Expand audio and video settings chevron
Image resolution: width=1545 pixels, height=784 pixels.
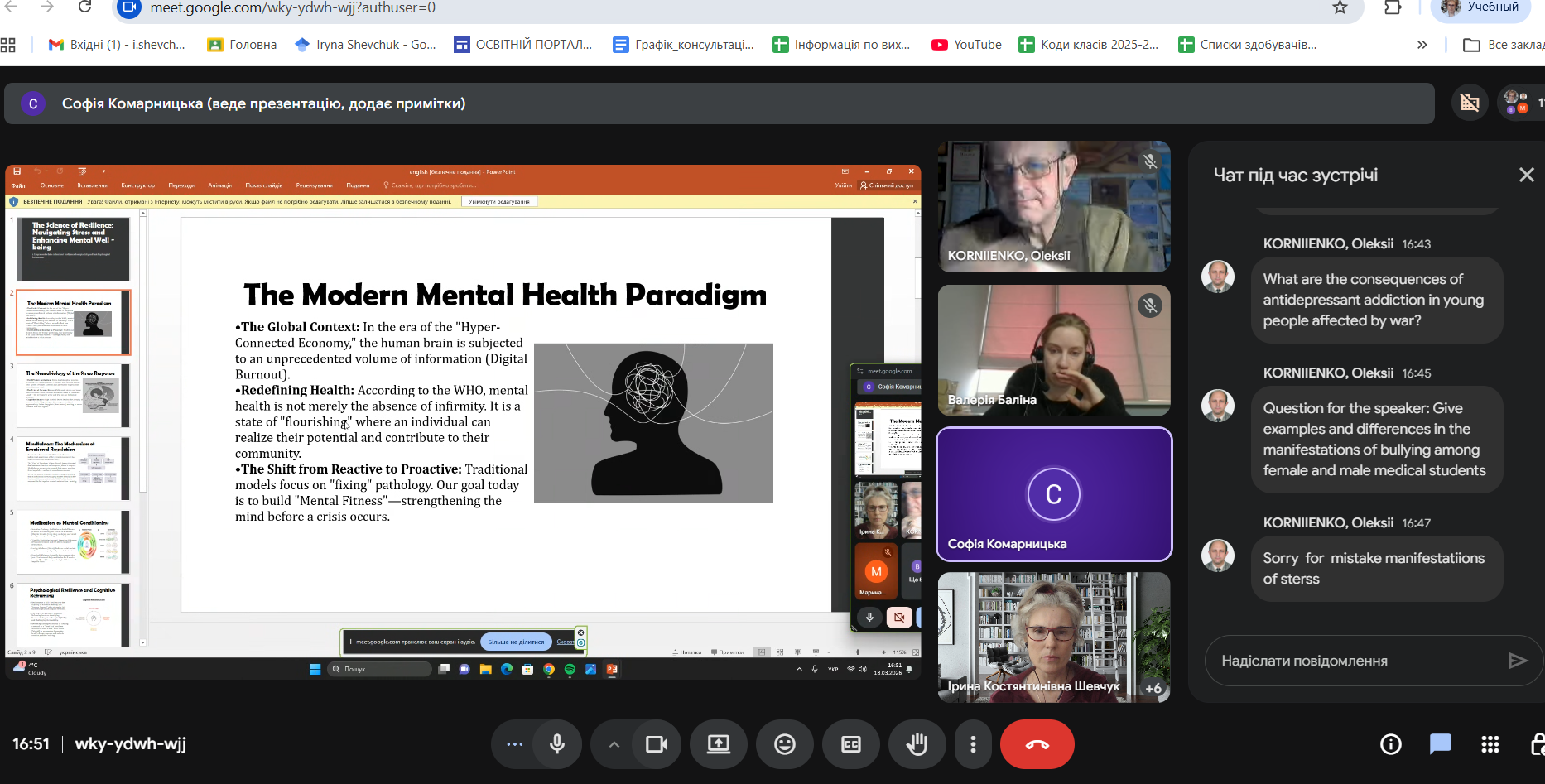[614, 744]
